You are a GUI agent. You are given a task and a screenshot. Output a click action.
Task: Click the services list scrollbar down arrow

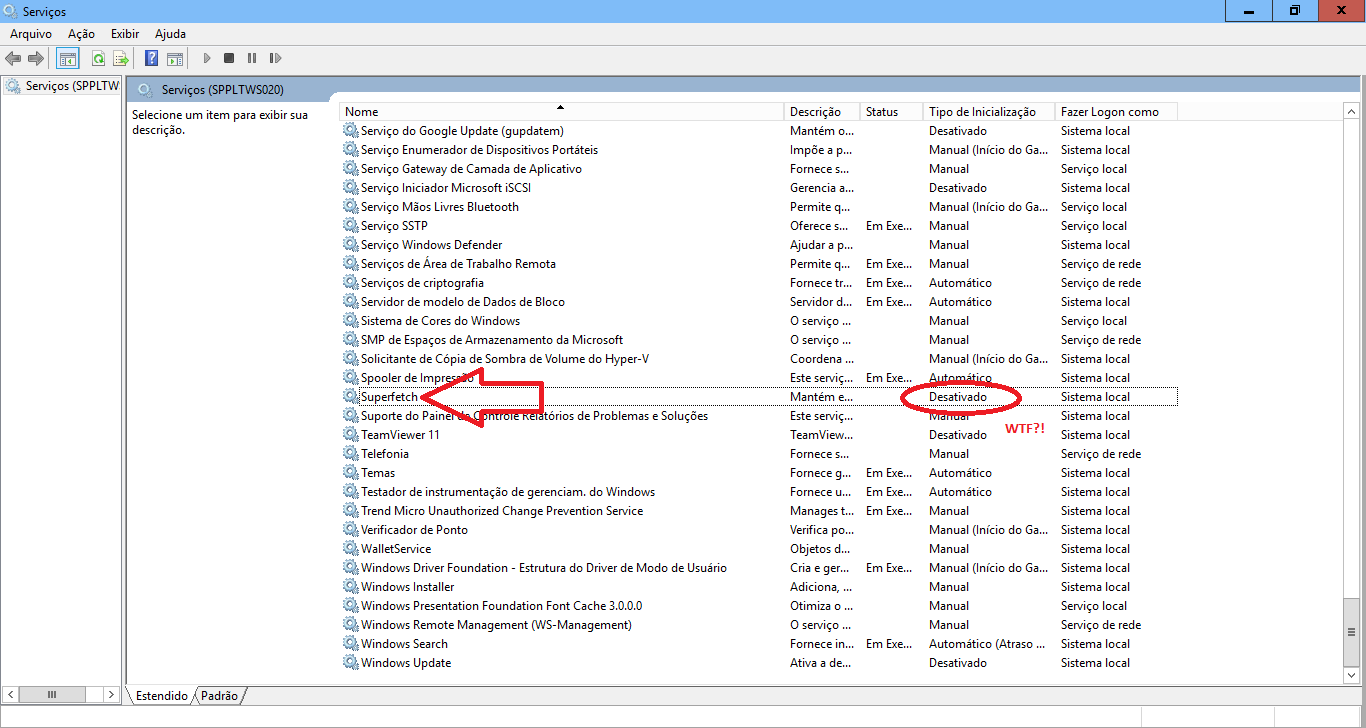(x=1351, y=675)
